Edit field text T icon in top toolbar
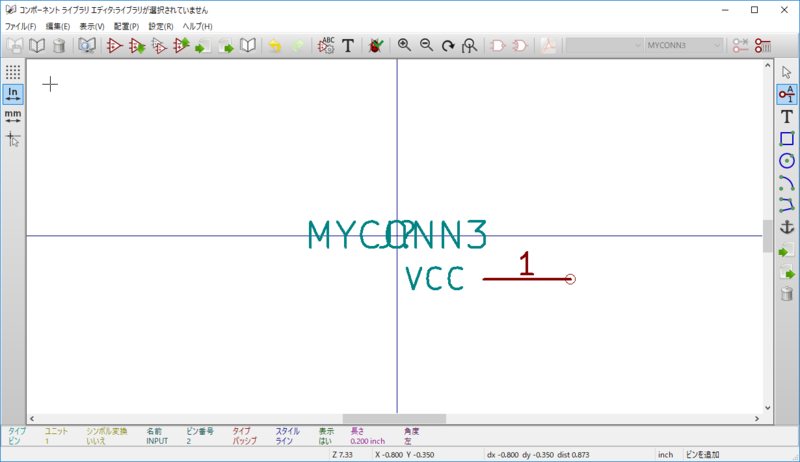Screen dimensions: 800x462 click(x=348, y=46)
